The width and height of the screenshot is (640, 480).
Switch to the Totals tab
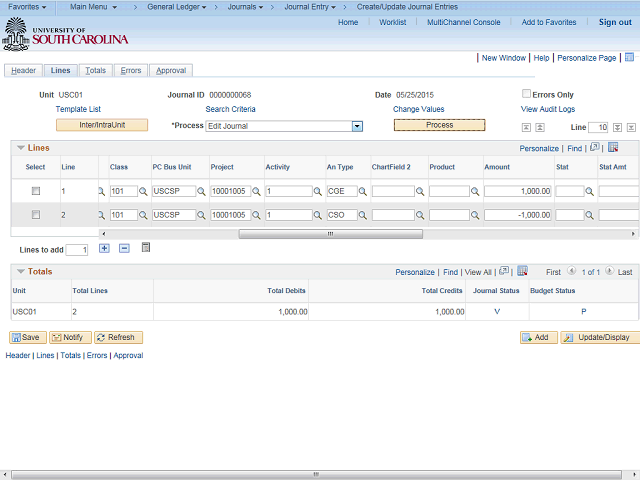point(96,71)
